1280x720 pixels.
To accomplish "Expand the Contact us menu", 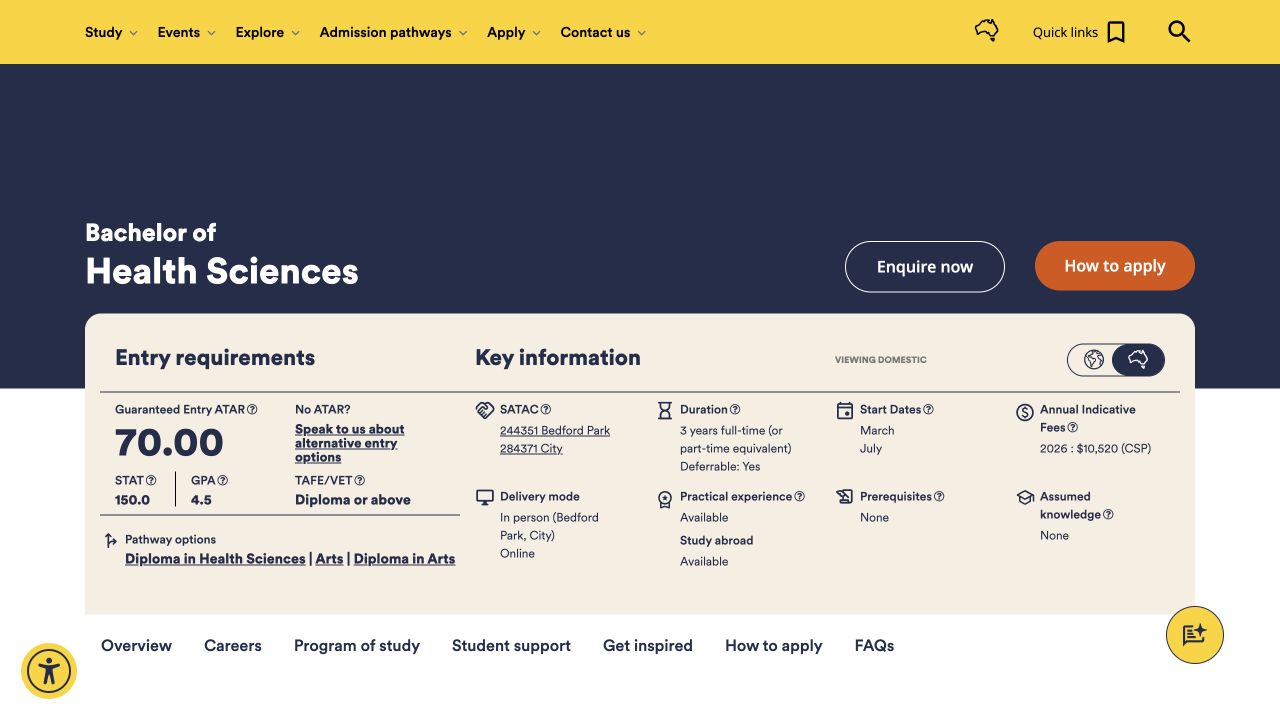I will pos(603,32).
